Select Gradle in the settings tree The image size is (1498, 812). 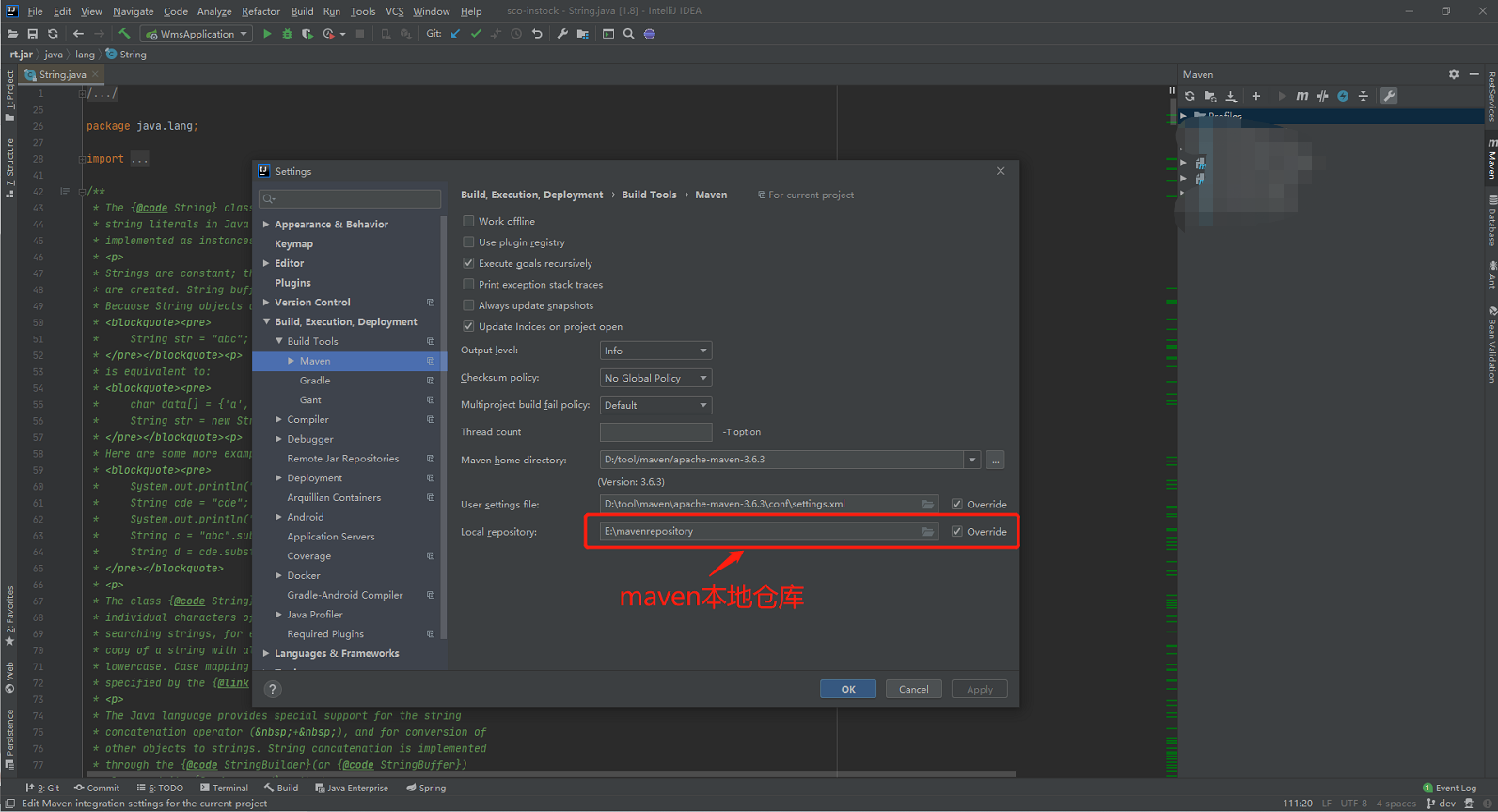click(x=315, y=381)
